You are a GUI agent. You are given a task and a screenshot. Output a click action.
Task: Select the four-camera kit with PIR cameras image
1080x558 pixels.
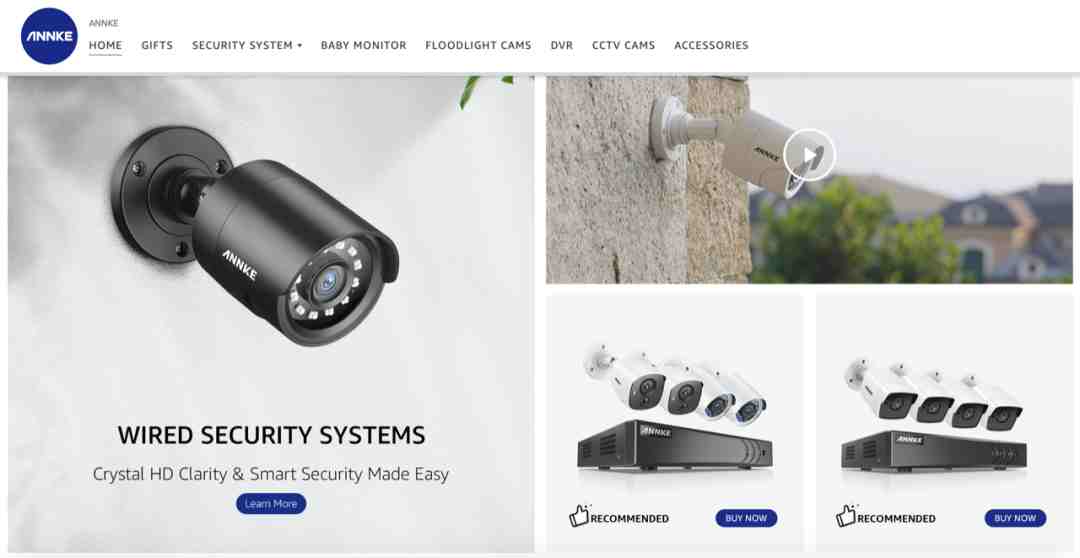674,410
